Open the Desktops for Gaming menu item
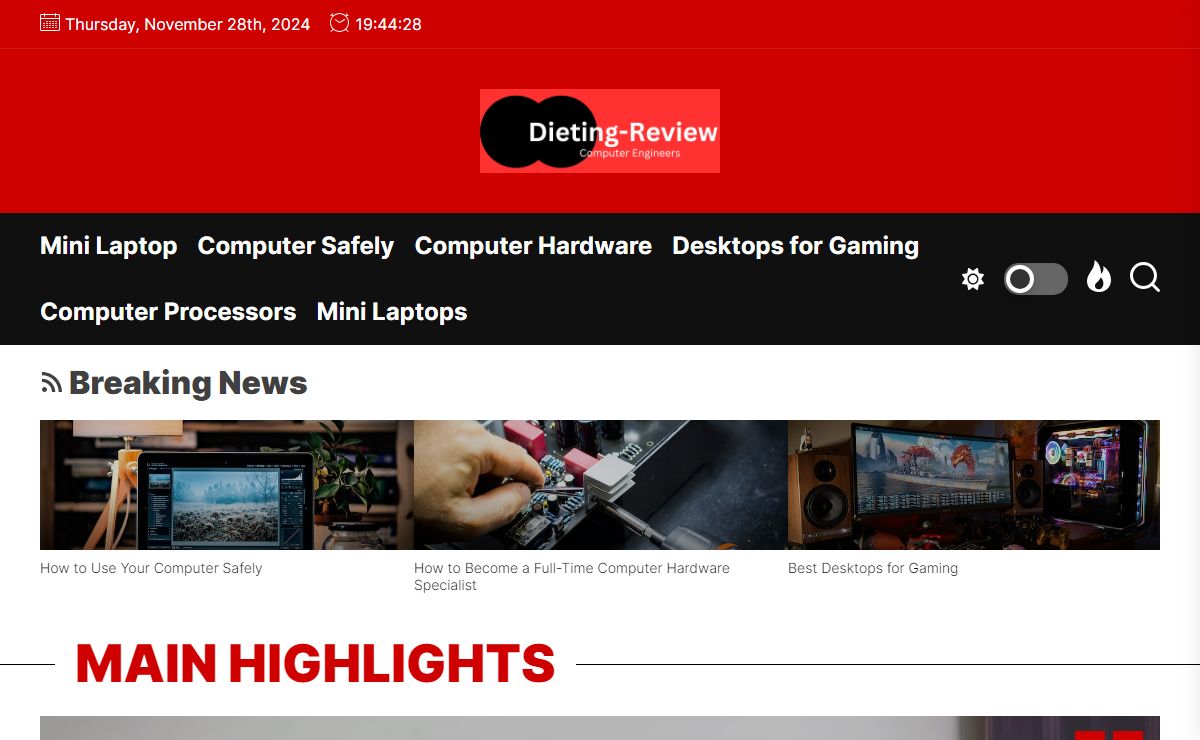Screen dimensions: 1200x740 point(795,246)
